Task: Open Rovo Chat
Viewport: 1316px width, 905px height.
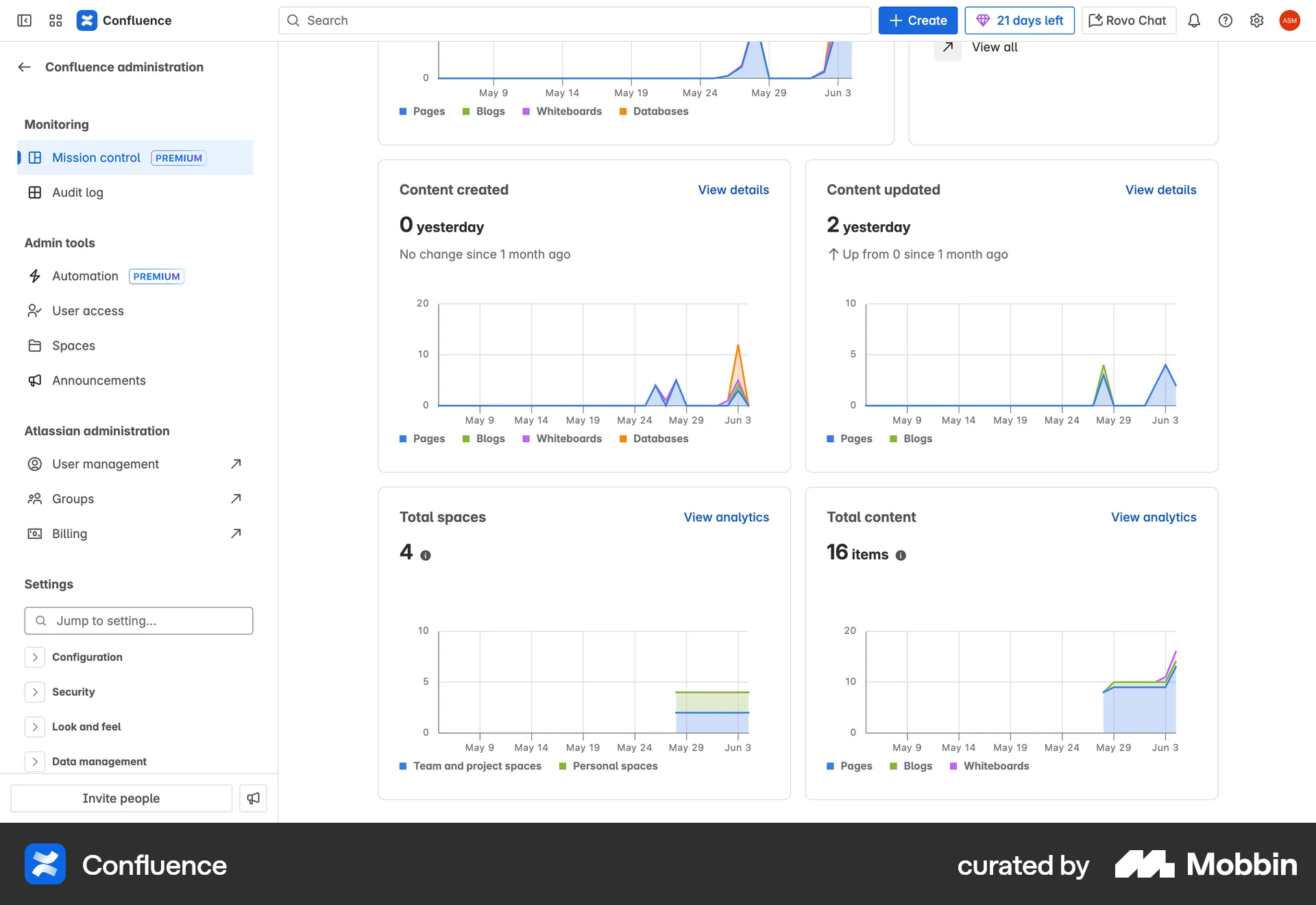Action: pyautogui.click(x=1128, y=20)
